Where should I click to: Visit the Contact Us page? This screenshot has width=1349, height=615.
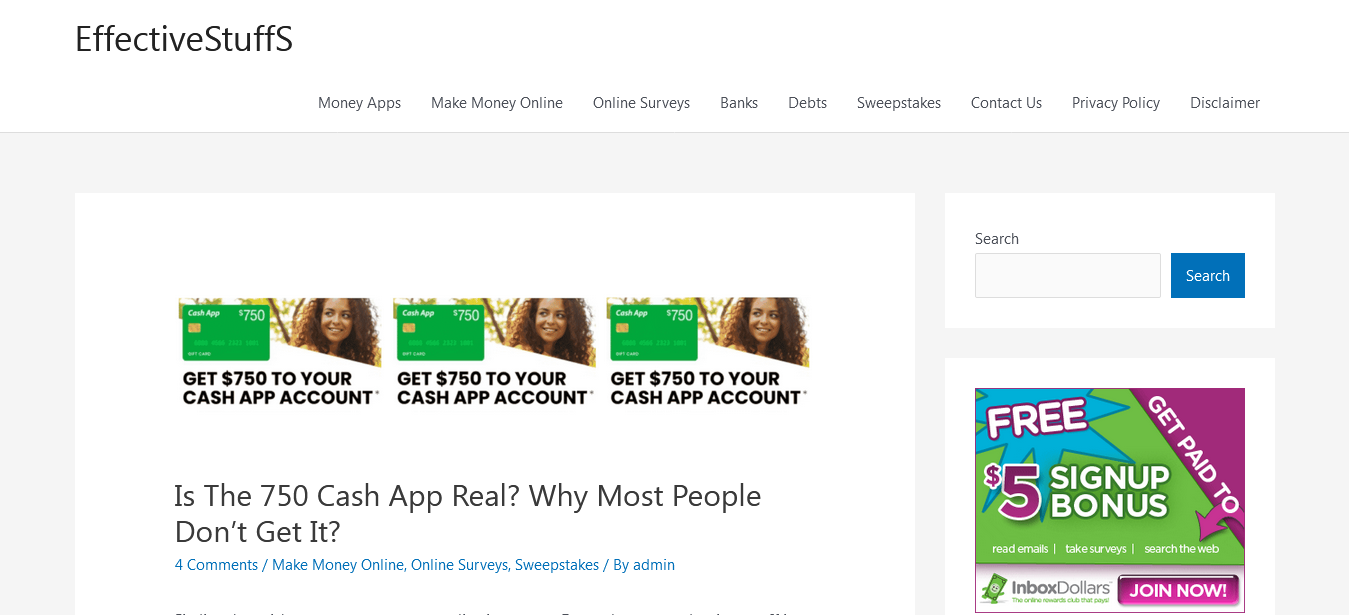pos(1006,103)
